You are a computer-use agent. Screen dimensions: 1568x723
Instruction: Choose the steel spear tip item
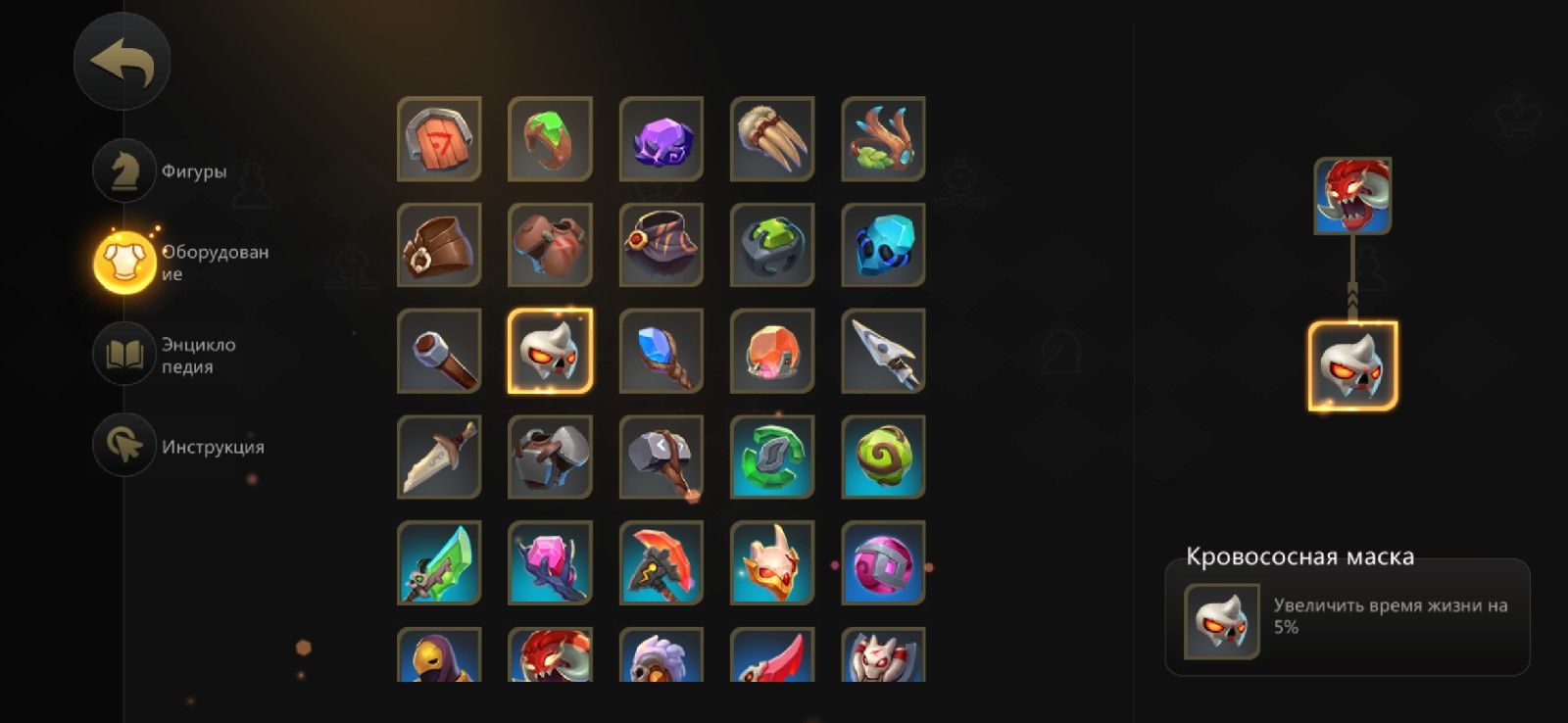click(883, 351)
